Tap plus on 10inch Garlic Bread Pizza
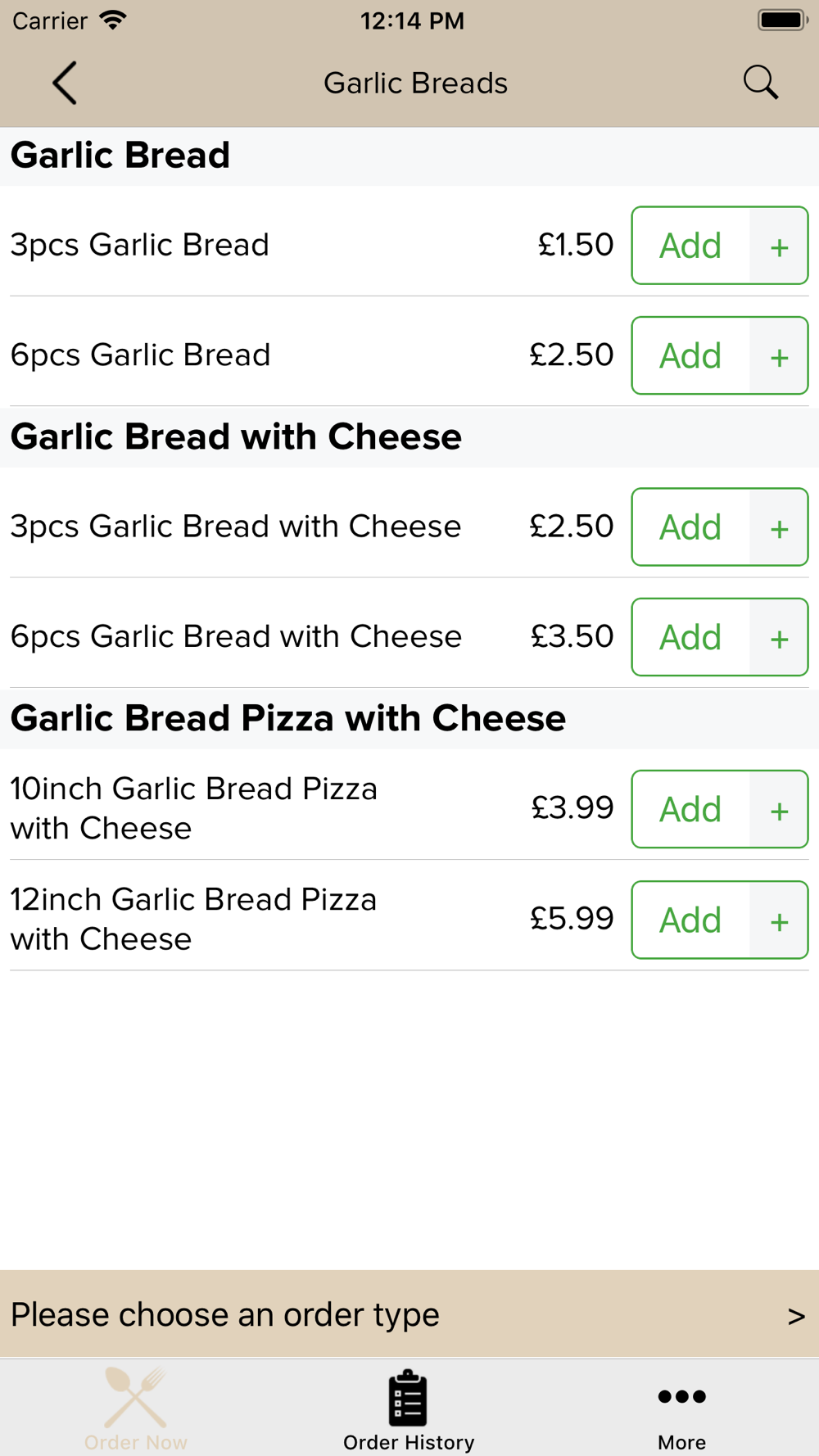819x1456 pixels. pos(779,809)
